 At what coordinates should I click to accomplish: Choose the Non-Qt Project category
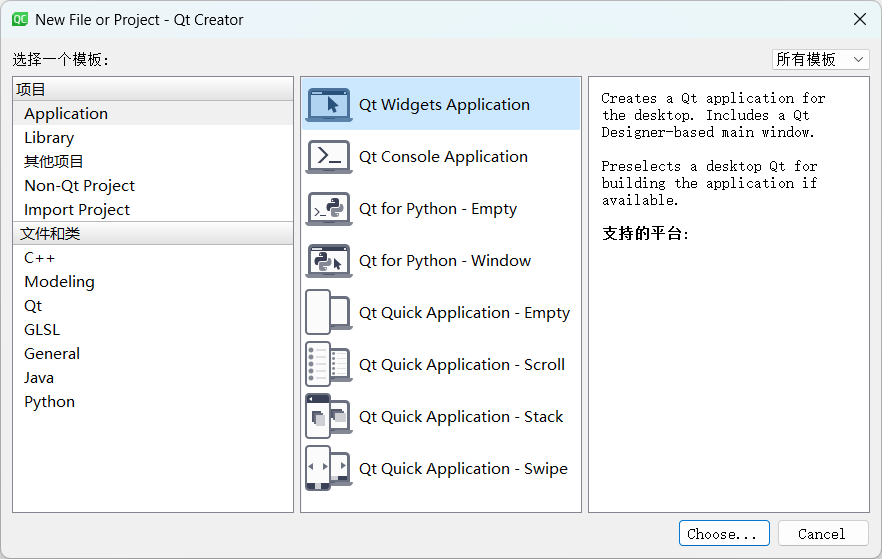point(79,186)
